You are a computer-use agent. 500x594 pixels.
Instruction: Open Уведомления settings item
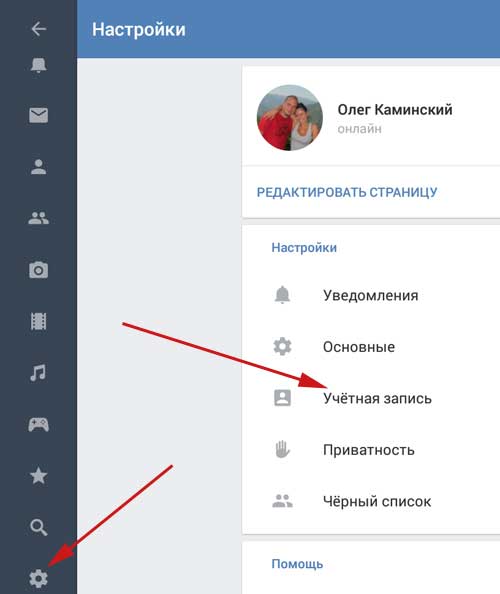point(371,295)
